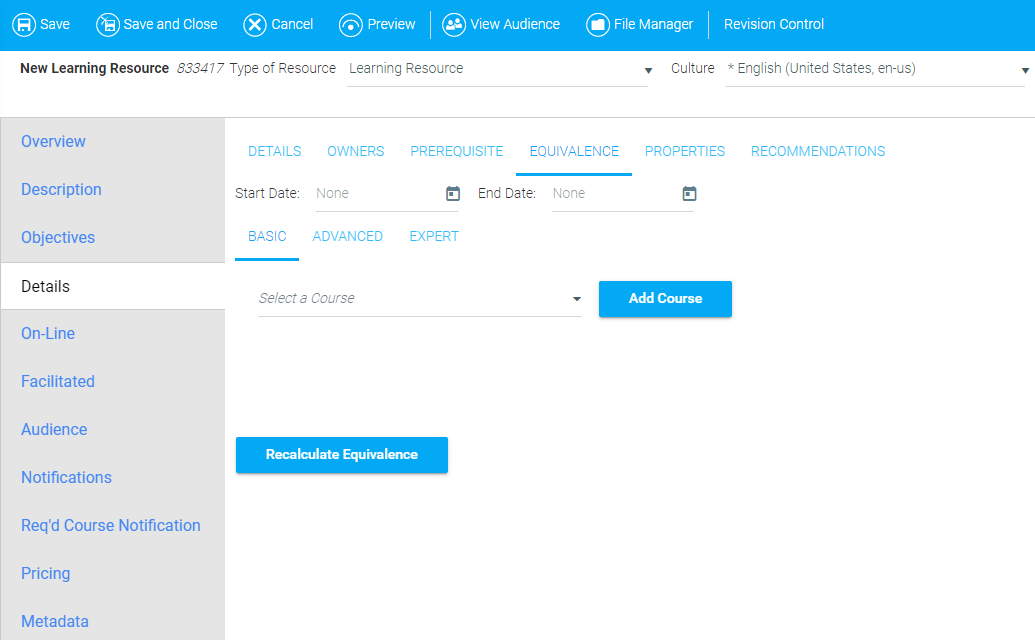1035x640 pixels.
Task: Switch to the Prerequisite tab
Action: coord(456,152)
